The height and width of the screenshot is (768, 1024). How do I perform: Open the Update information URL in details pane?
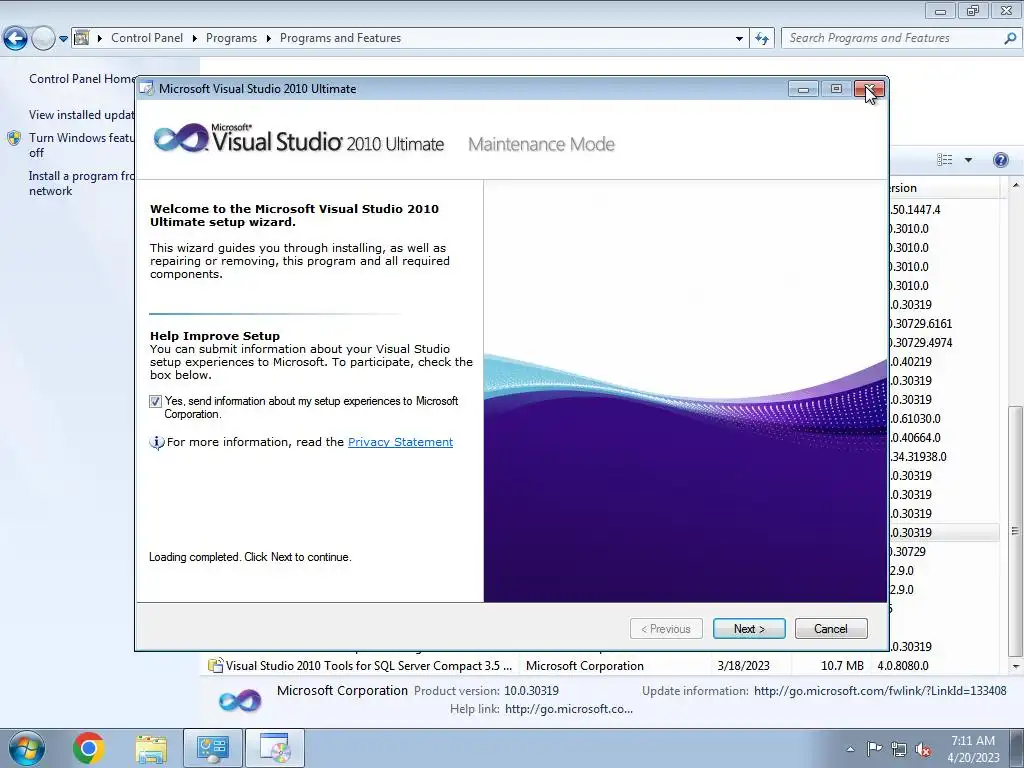(880, 690)
